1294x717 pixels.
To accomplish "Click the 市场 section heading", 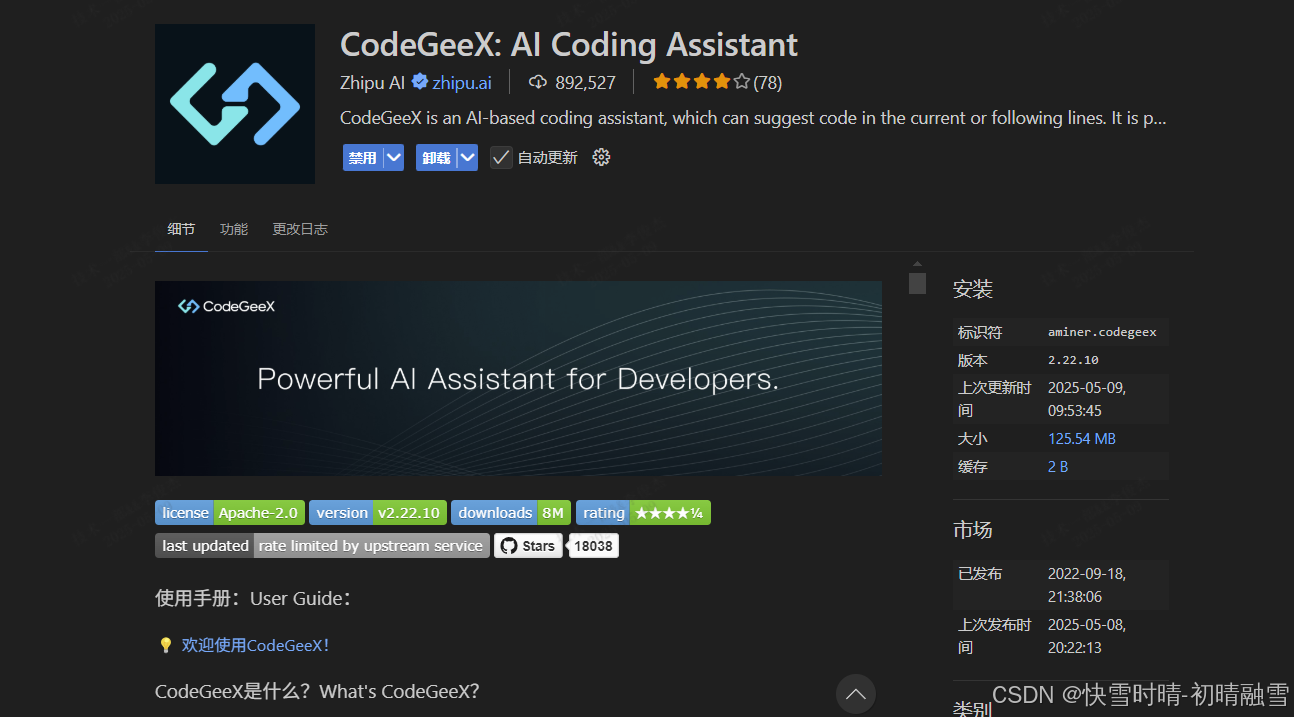I will pyautogui.click(x=973, y=529).
